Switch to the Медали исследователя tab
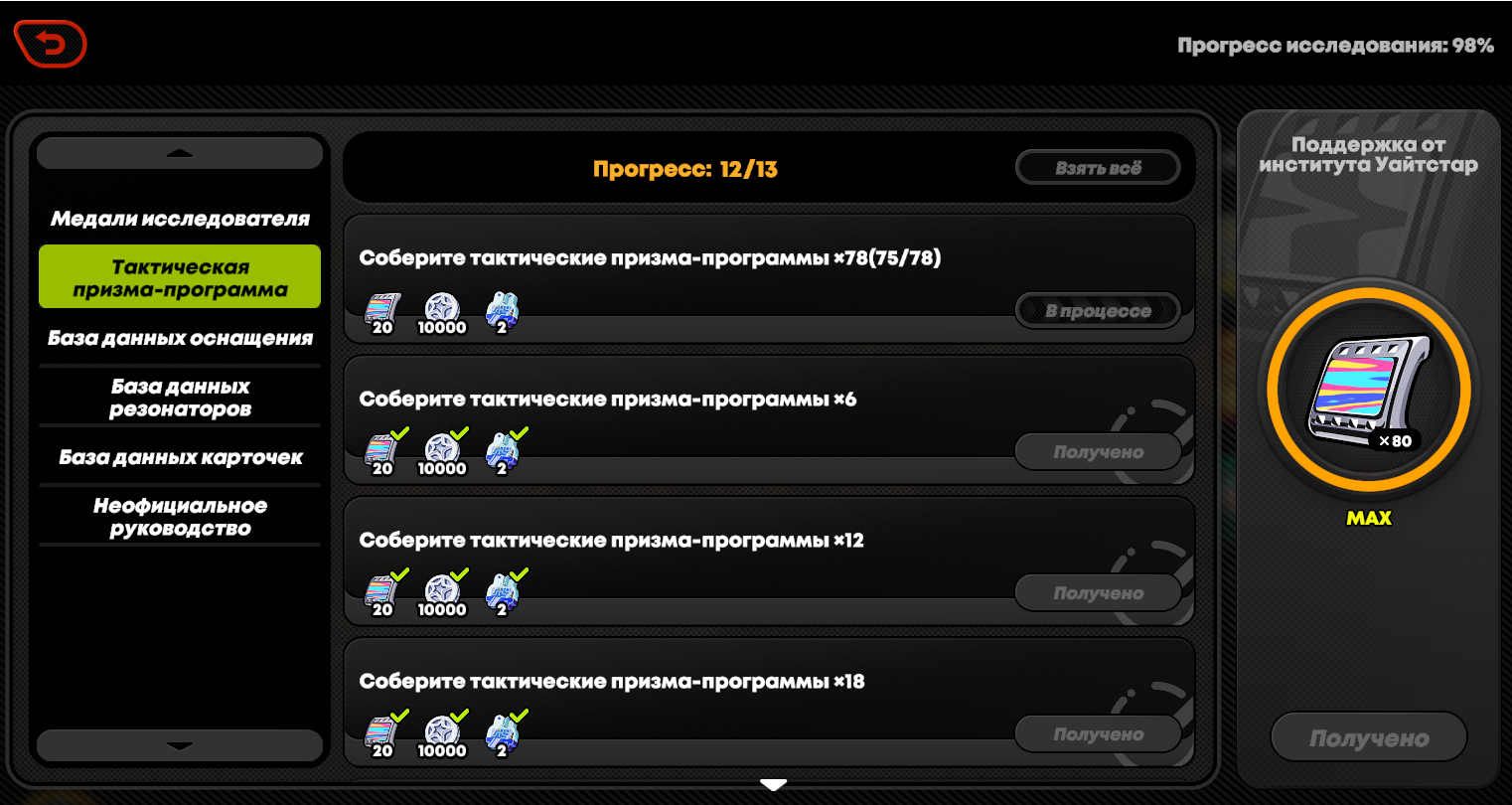 click(180, 219)
